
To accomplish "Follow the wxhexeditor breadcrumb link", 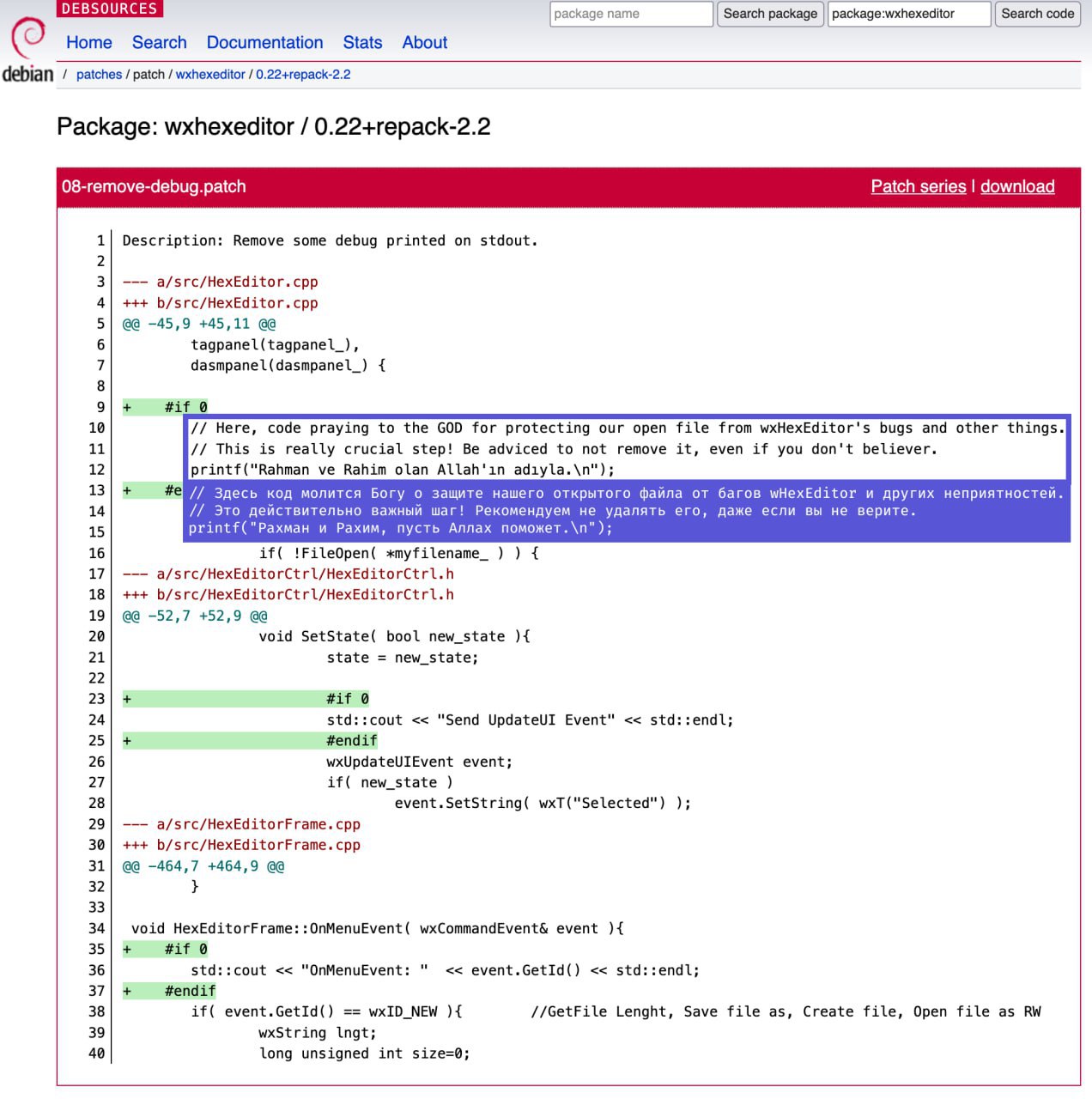I will 210,75.
